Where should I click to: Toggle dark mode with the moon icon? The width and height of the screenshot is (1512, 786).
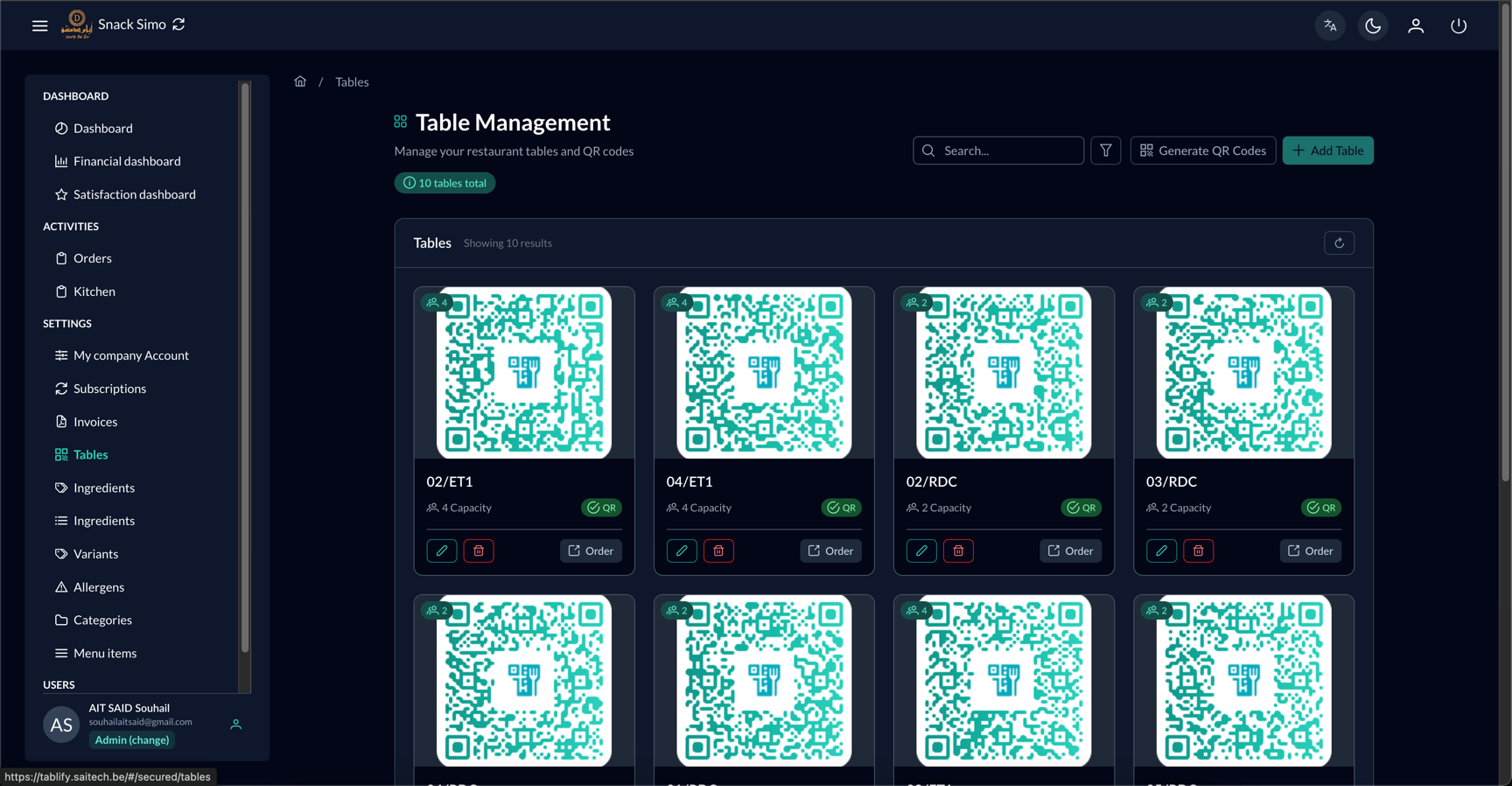[x=1373, y=25]
